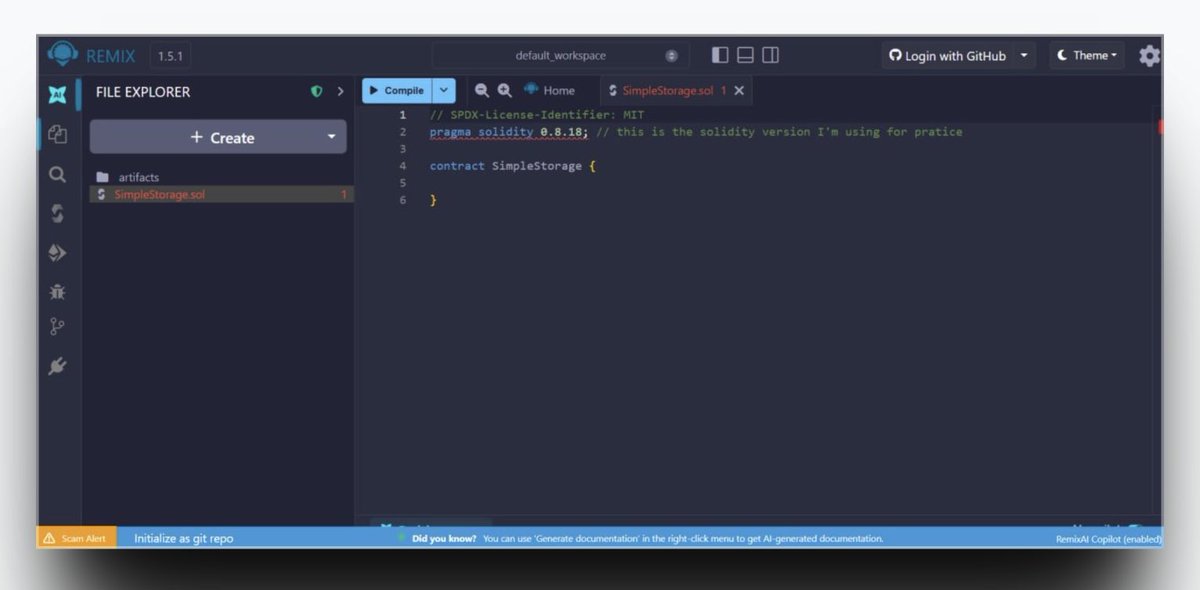Click the green shield icon in File Explorer
This screenshot has width=1200, height=590.
(317, 91)
